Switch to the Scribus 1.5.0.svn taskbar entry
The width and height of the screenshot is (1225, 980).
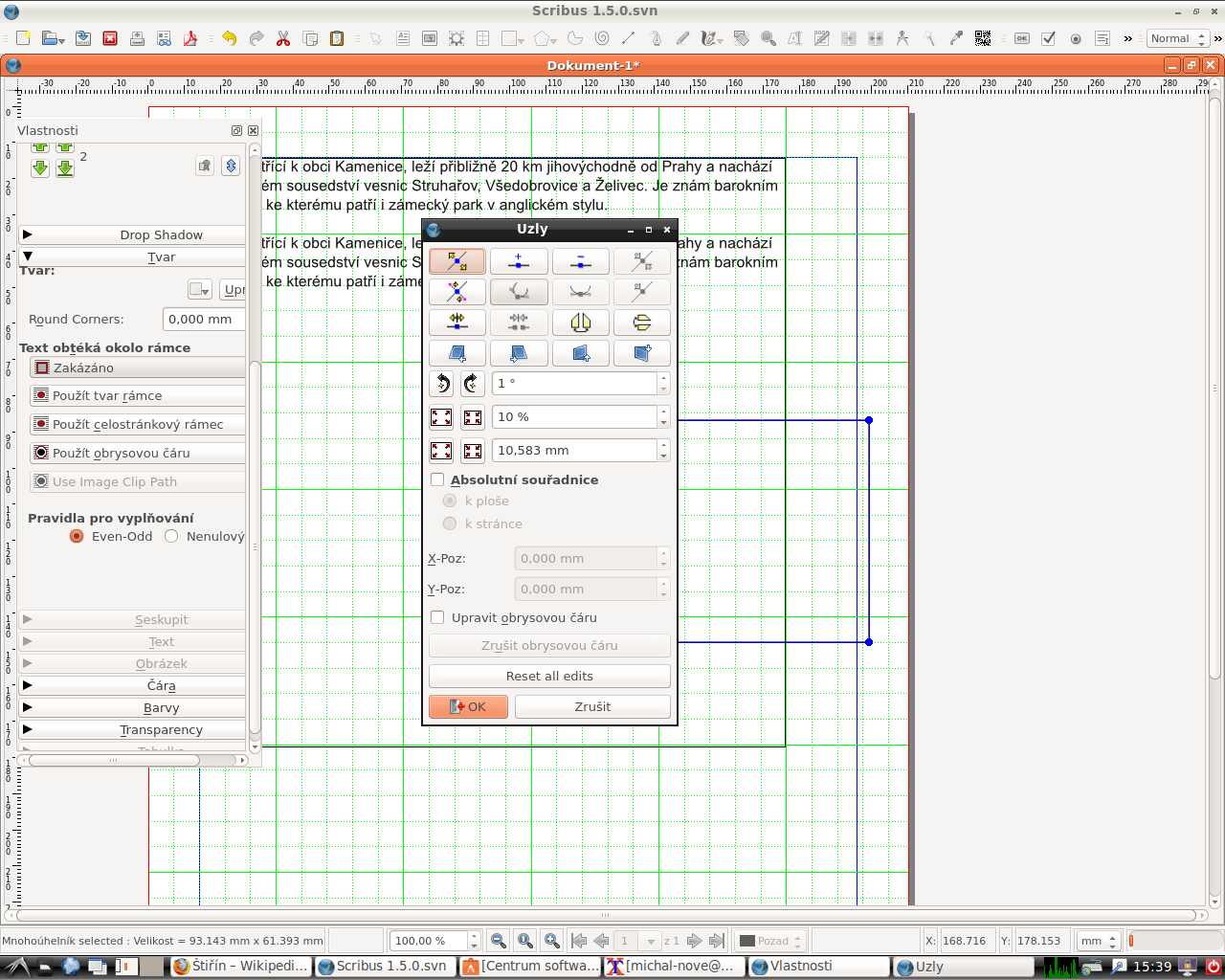386,967
